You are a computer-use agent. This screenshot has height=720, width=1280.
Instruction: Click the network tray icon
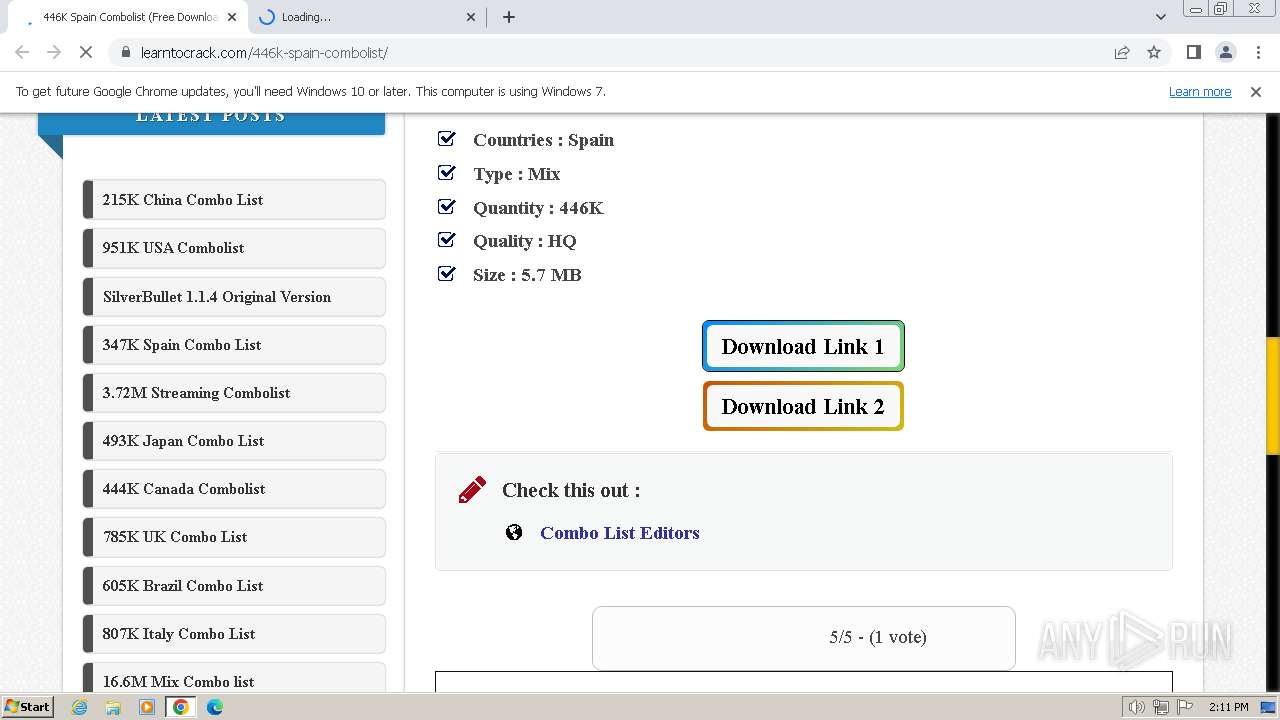point(1161,707)
